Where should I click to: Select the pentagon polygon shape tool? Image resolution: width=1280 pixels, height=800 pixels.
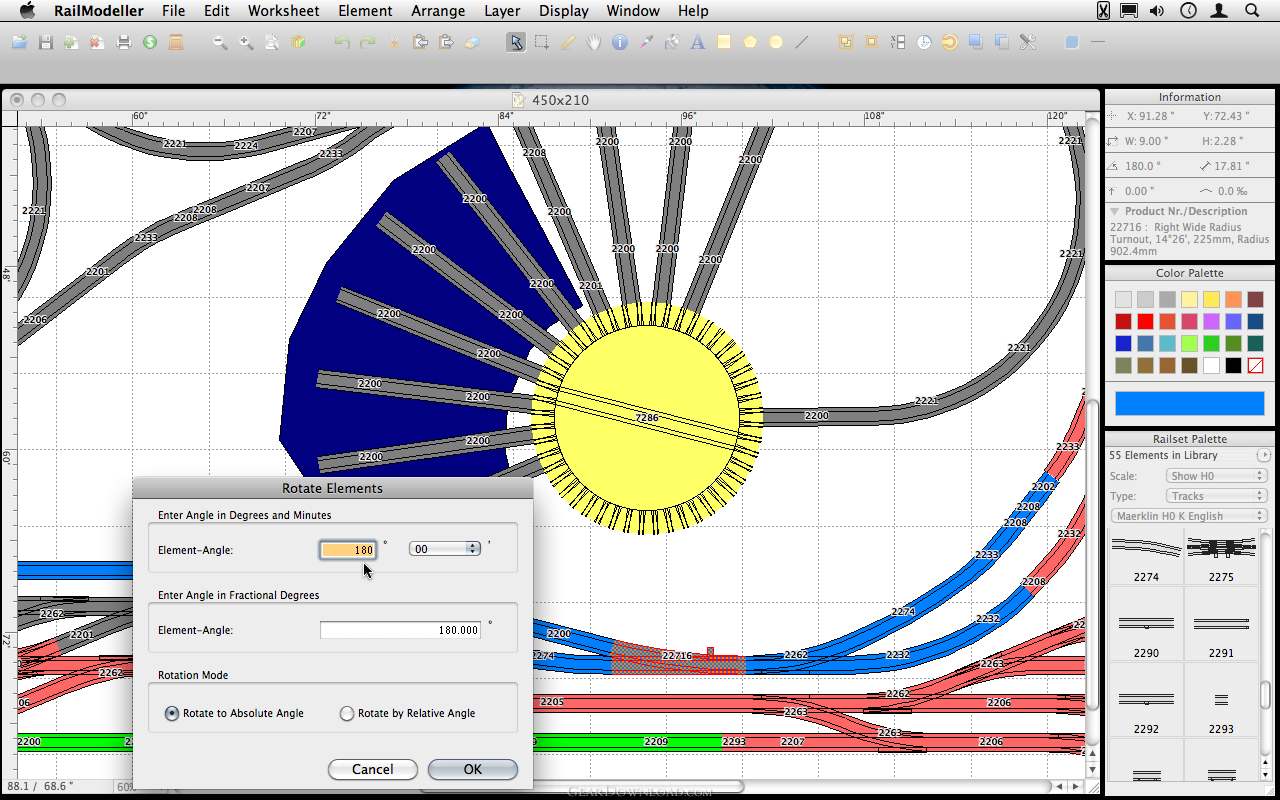750,42
